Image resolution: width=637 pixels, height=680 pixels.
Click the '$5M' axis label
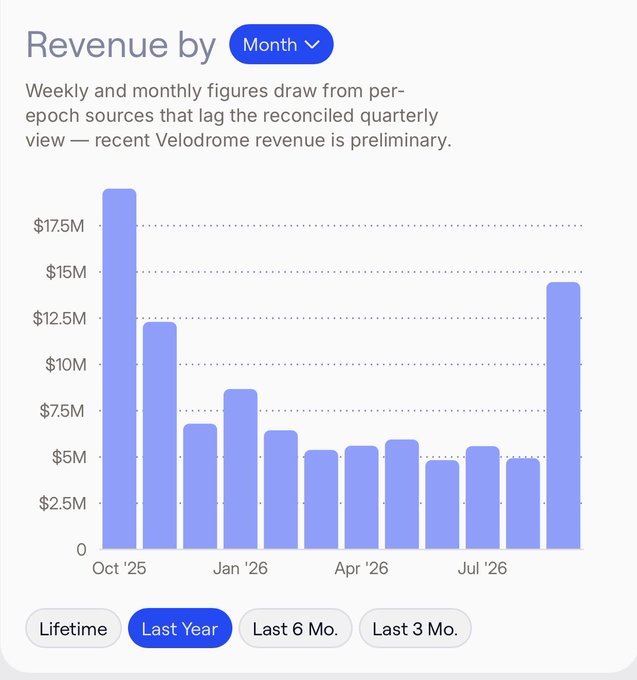69,457
